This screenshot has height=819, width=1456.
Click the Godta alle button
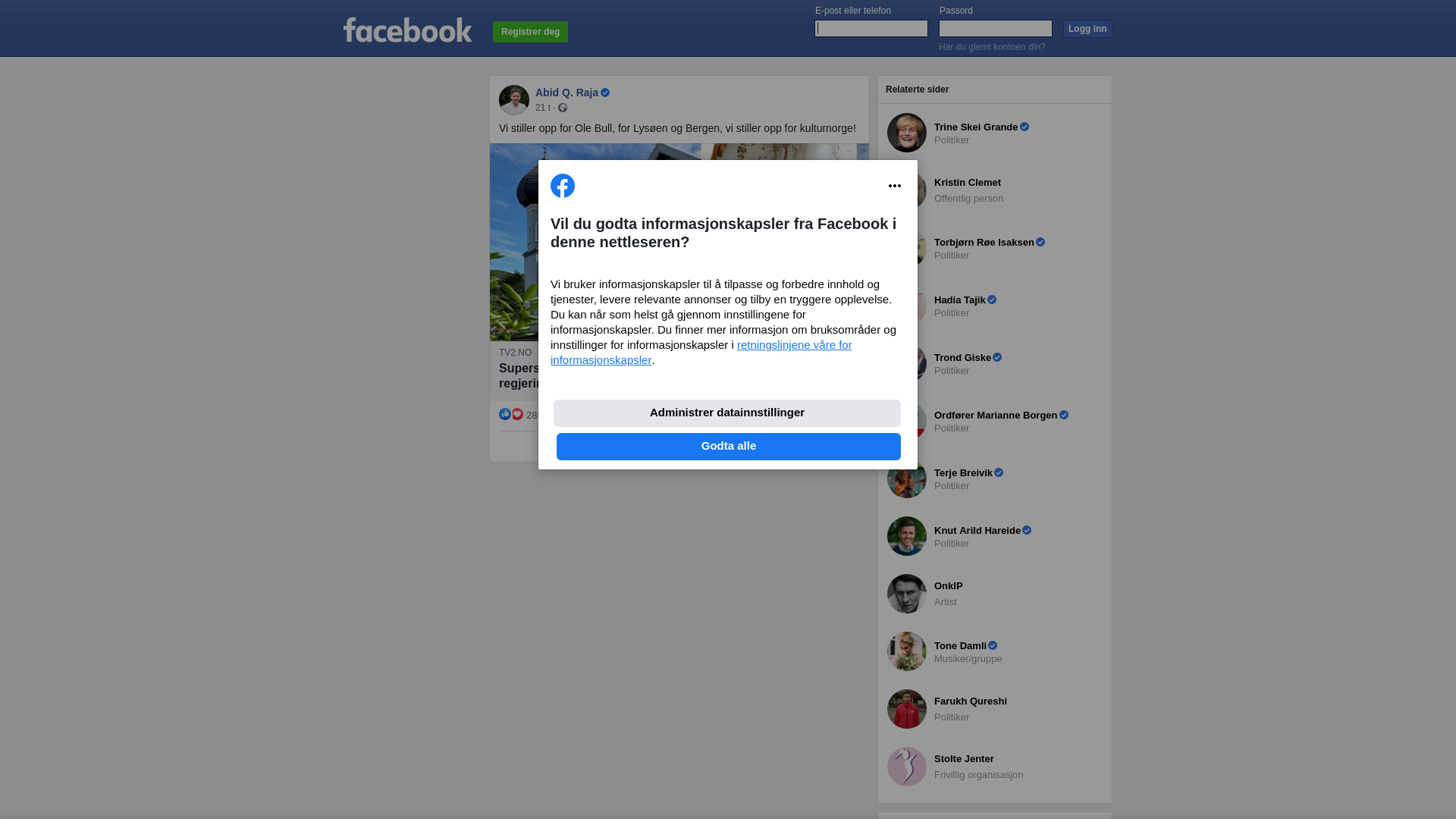(729, 447)
